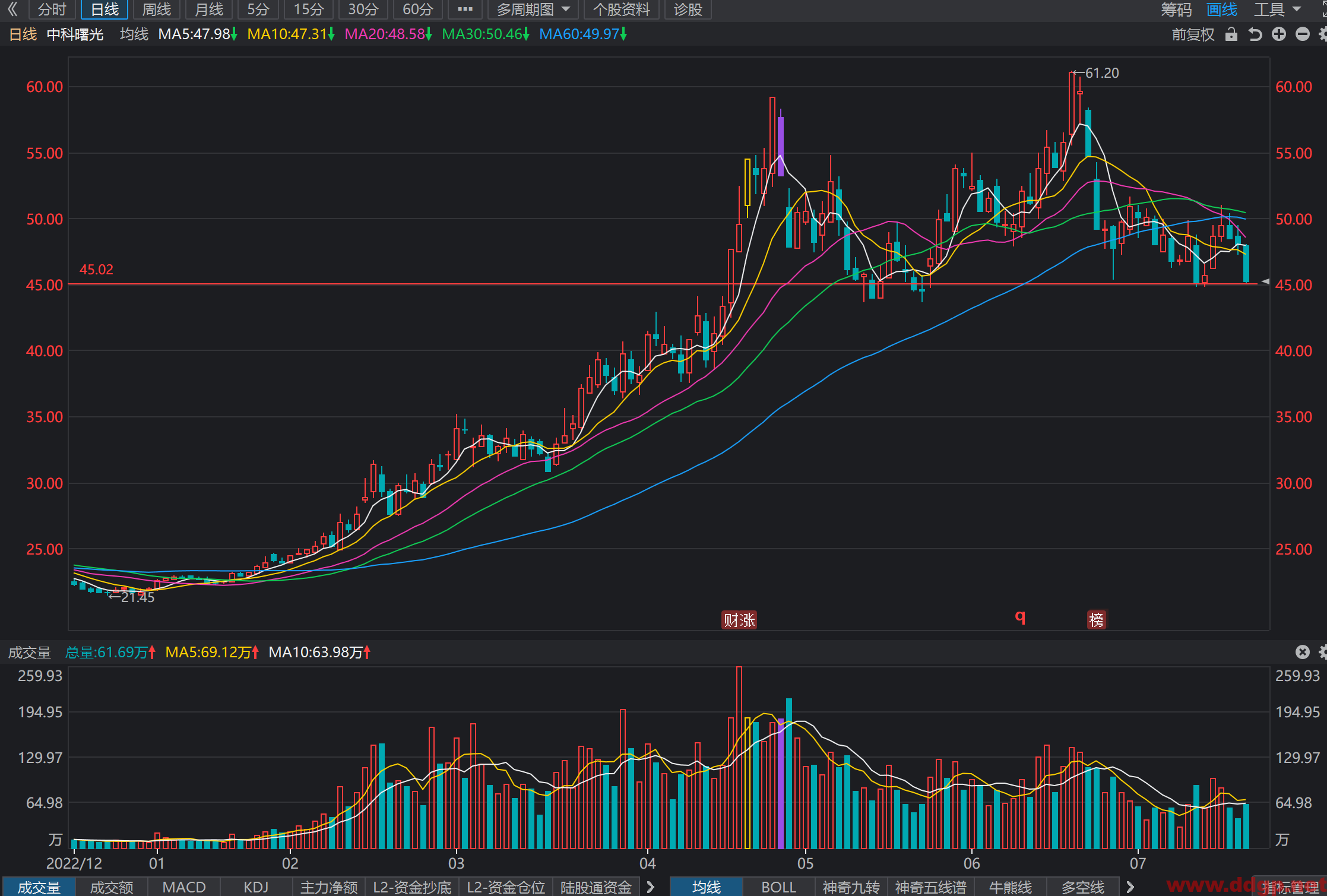Click the red q marker on chart
This screenshot has height=896, width=1327.
click(x=1020, y=616)
